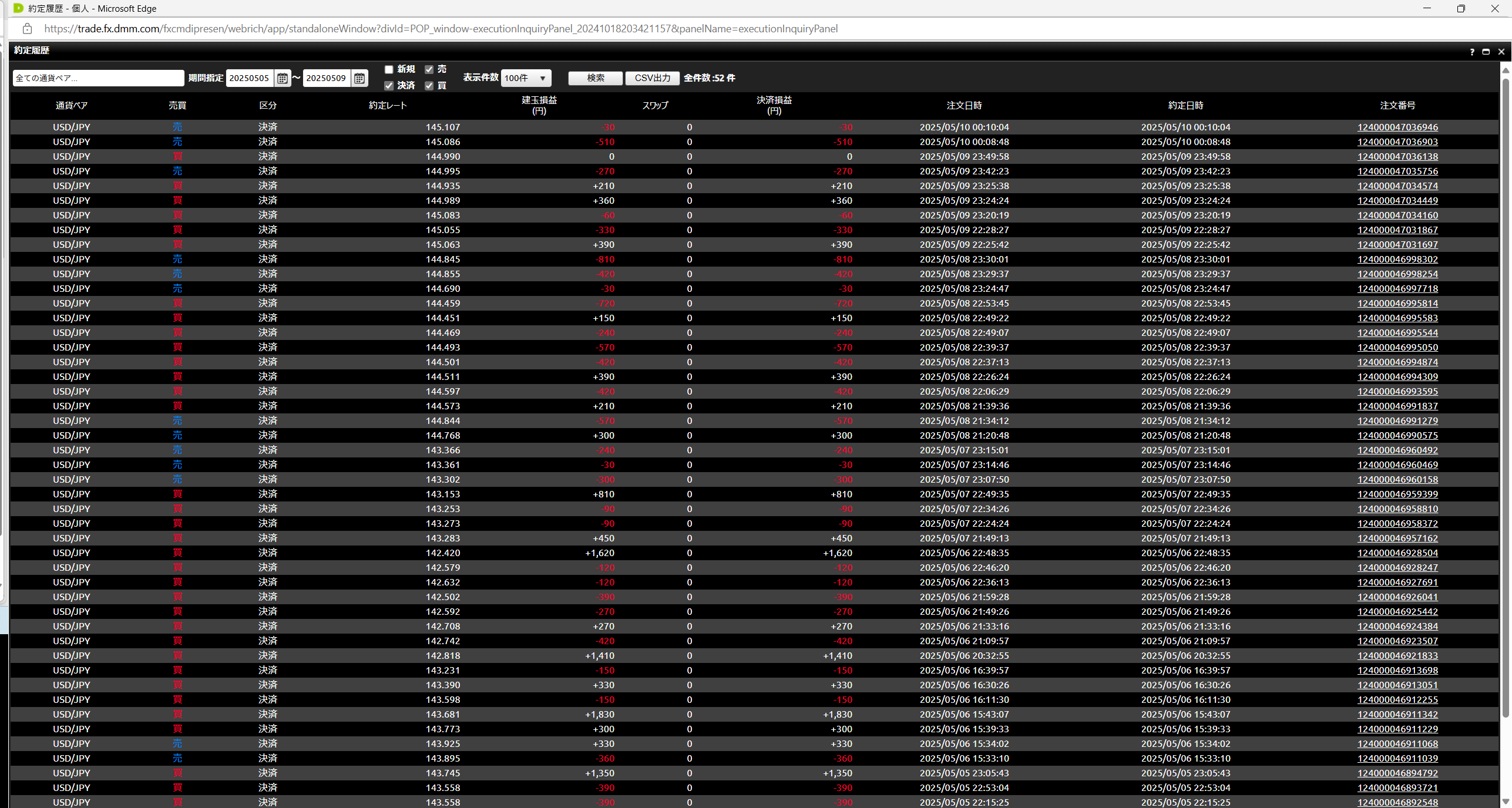This screenshot has height=808, width=1512.
Task: Click the scrollbar up arrow
Action: pyautogui.click(x=1506, y=70)
